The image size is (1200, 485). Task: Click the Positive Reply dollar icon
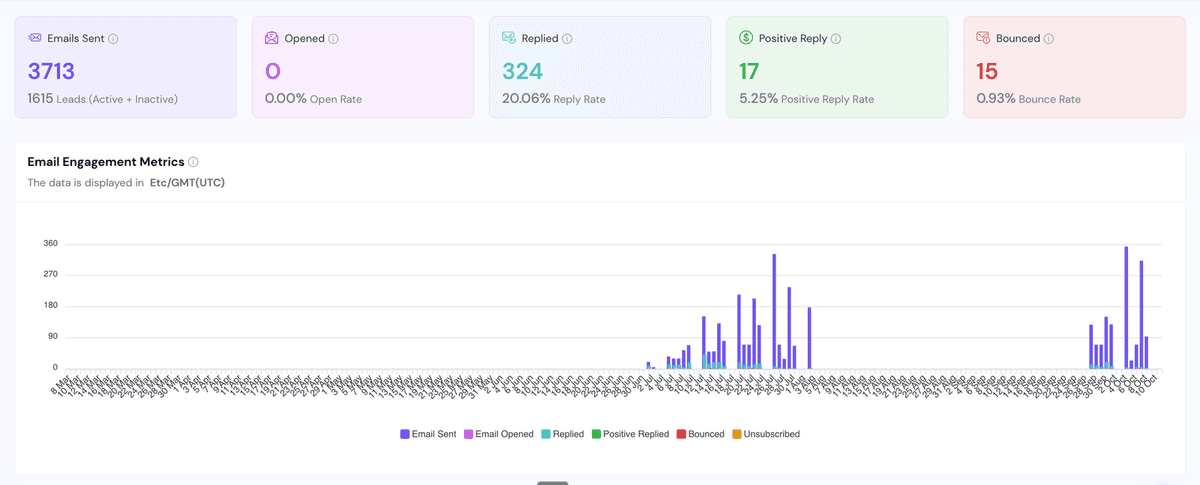(x=746, y=38)
